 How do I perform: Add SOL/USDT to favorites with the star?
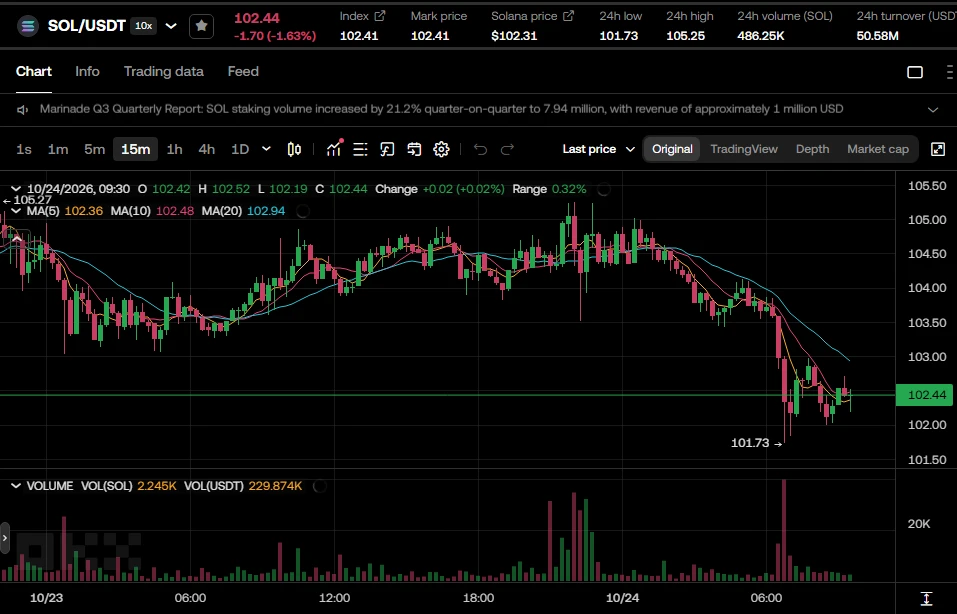click(201, 26)
